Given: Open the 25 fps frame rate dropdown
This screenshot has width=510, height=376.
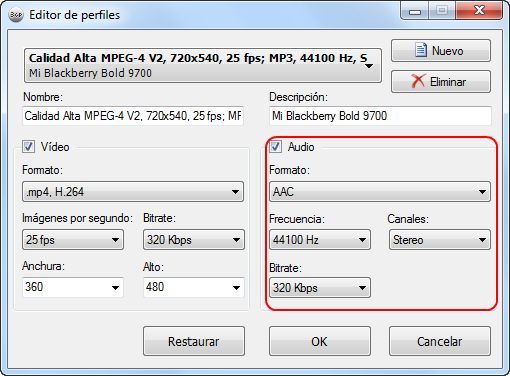Looking at the screenshot, I should [73, 240].
